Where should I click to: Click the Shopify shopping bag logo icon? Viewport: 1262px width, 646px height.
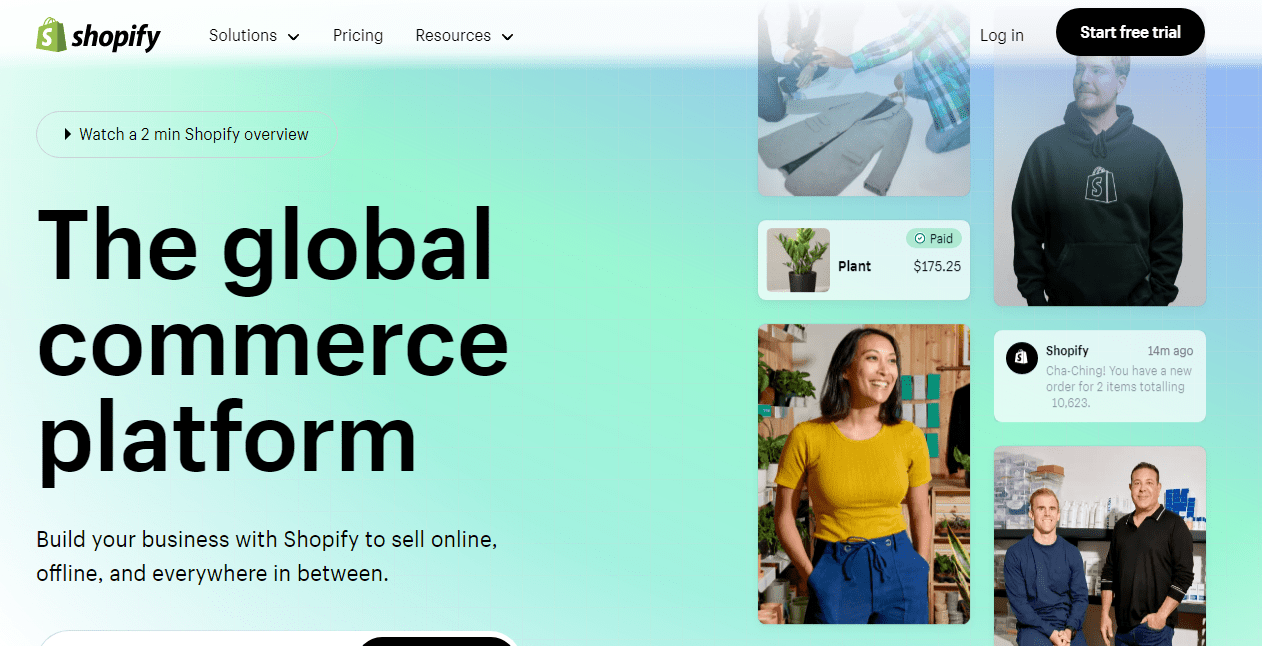(x=51, y=35)
